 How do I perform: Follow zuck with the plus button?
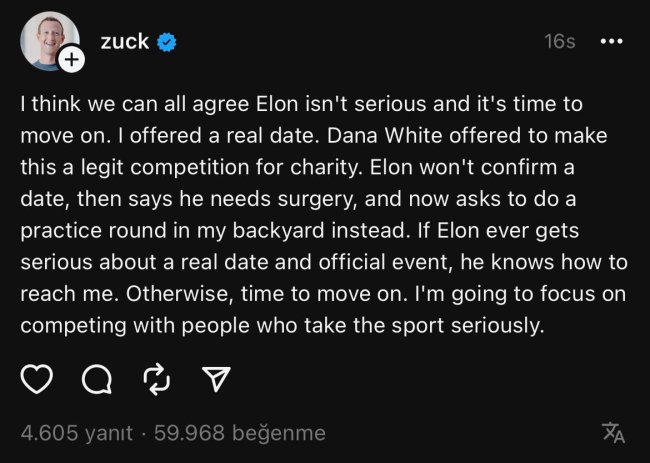72,61
